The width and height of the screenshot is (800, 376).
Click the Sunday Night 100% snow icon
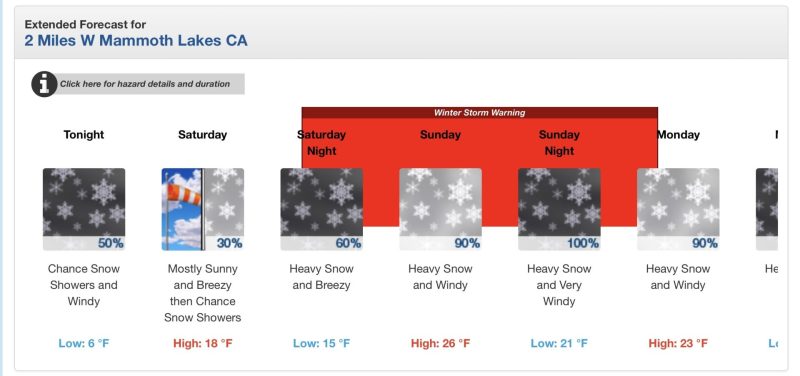(x=559, y=209)
